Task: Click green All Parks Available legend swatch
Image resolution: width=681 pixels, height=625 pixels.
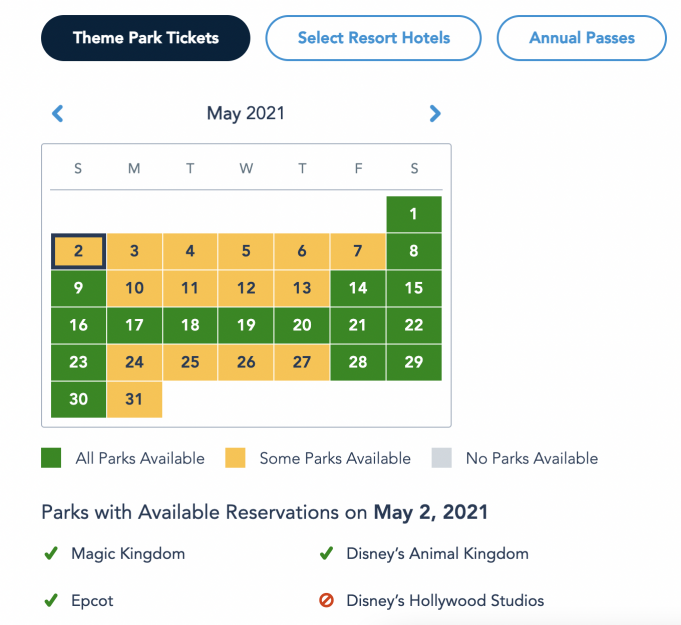Action: [51, 458]
